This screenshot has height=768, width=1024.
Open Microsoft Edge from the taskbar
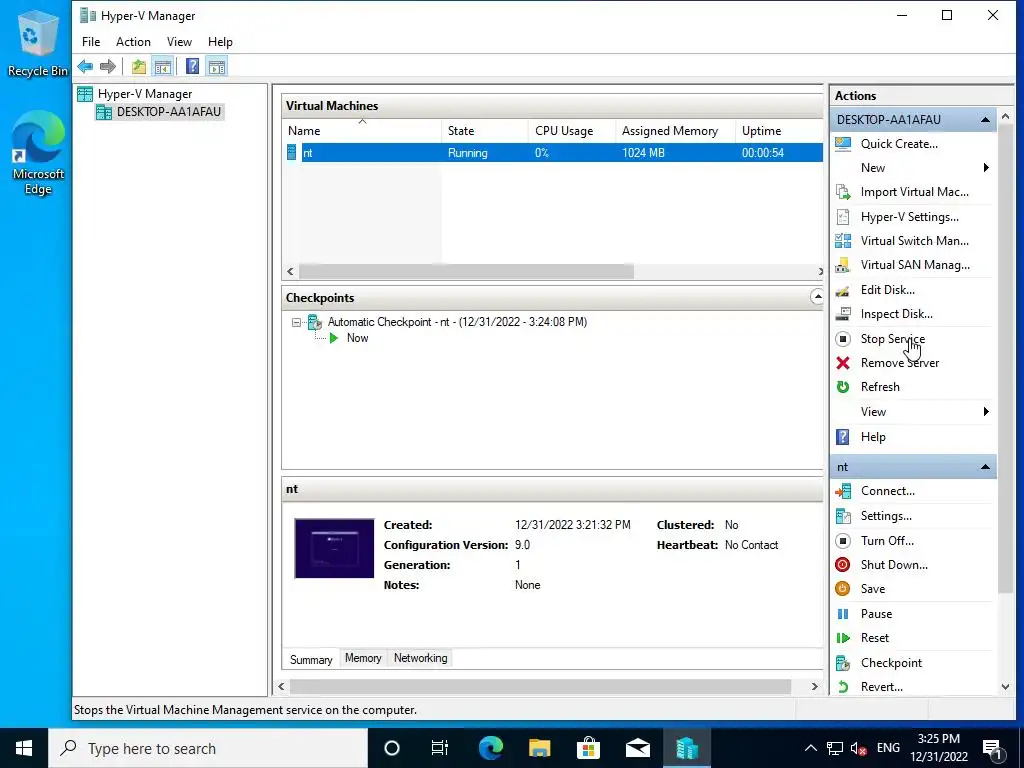[490, 748]
